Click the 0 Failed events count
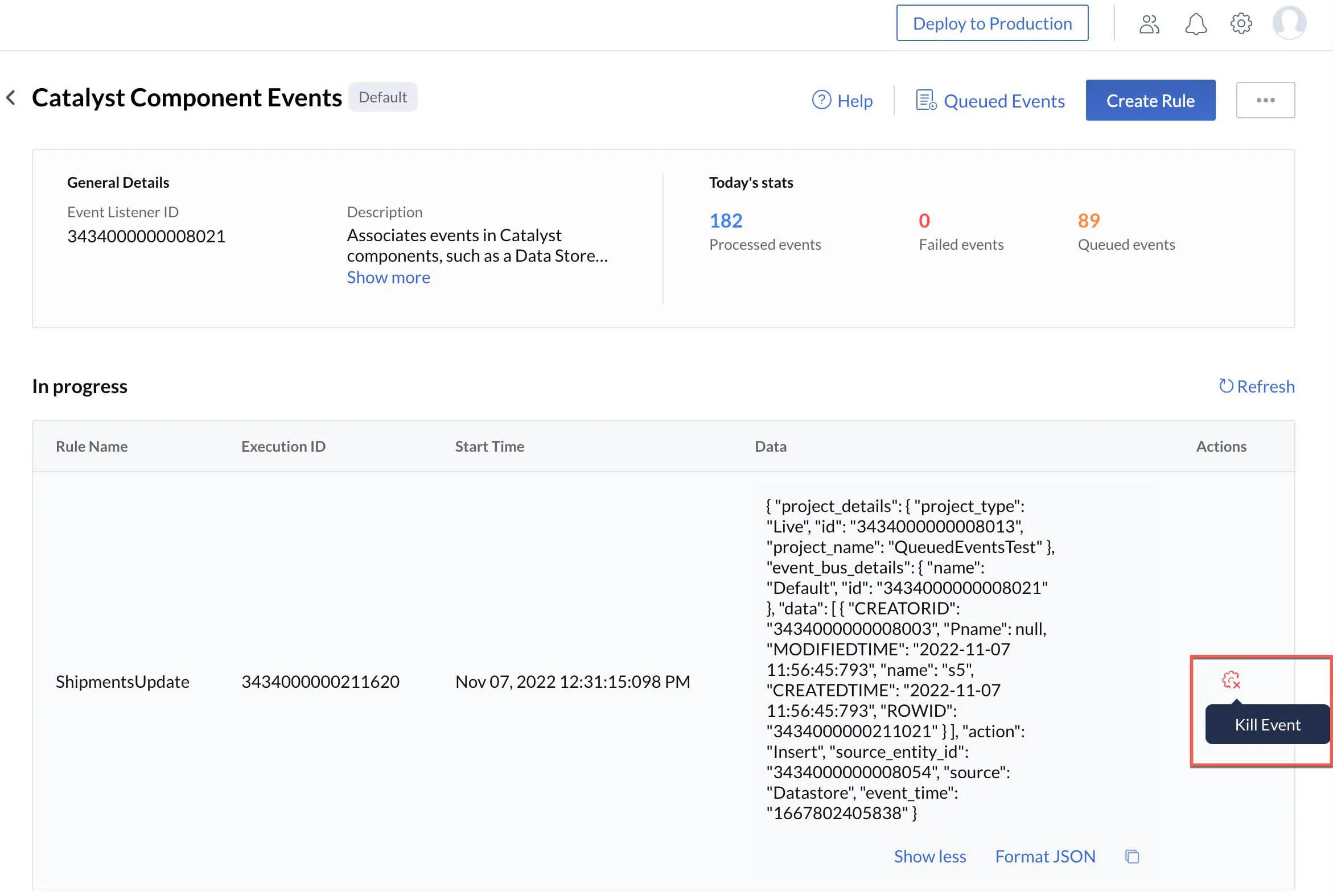This screenshot has width=1333, height=896. [x=924, y=221]
